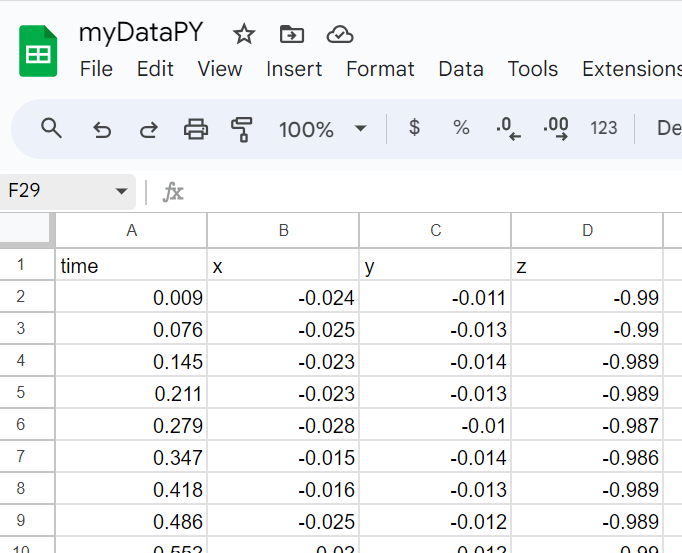
Task: Click the print icon
Action: [x=196, y=129]
